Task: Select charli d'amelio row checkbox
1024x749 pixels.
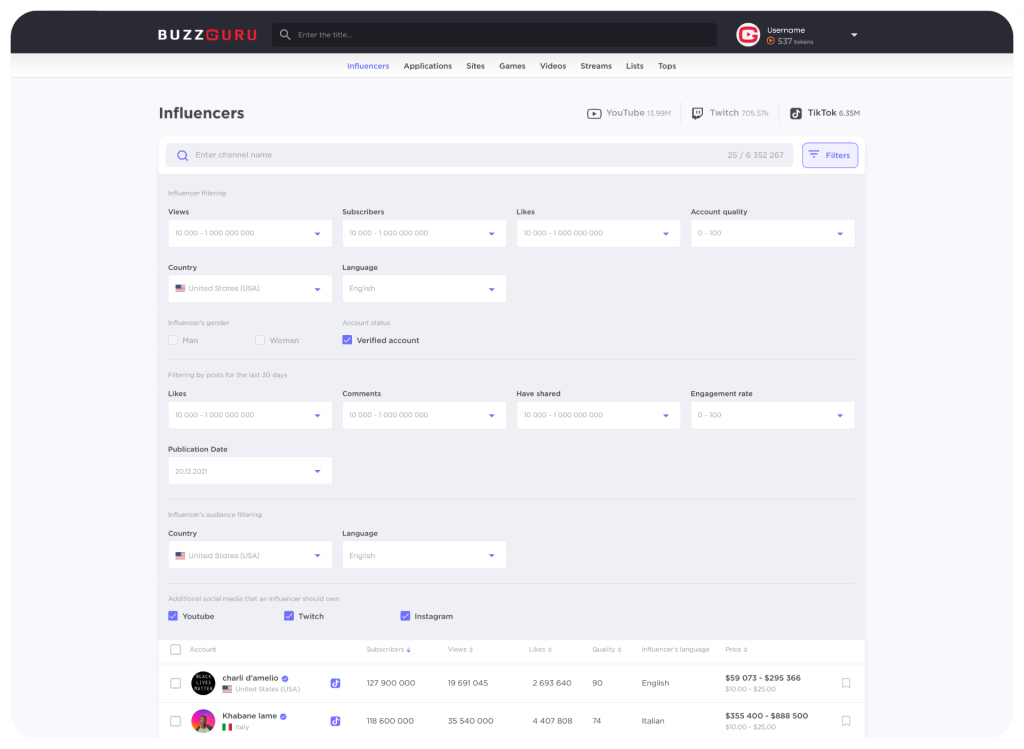Action: coord(175,683)
